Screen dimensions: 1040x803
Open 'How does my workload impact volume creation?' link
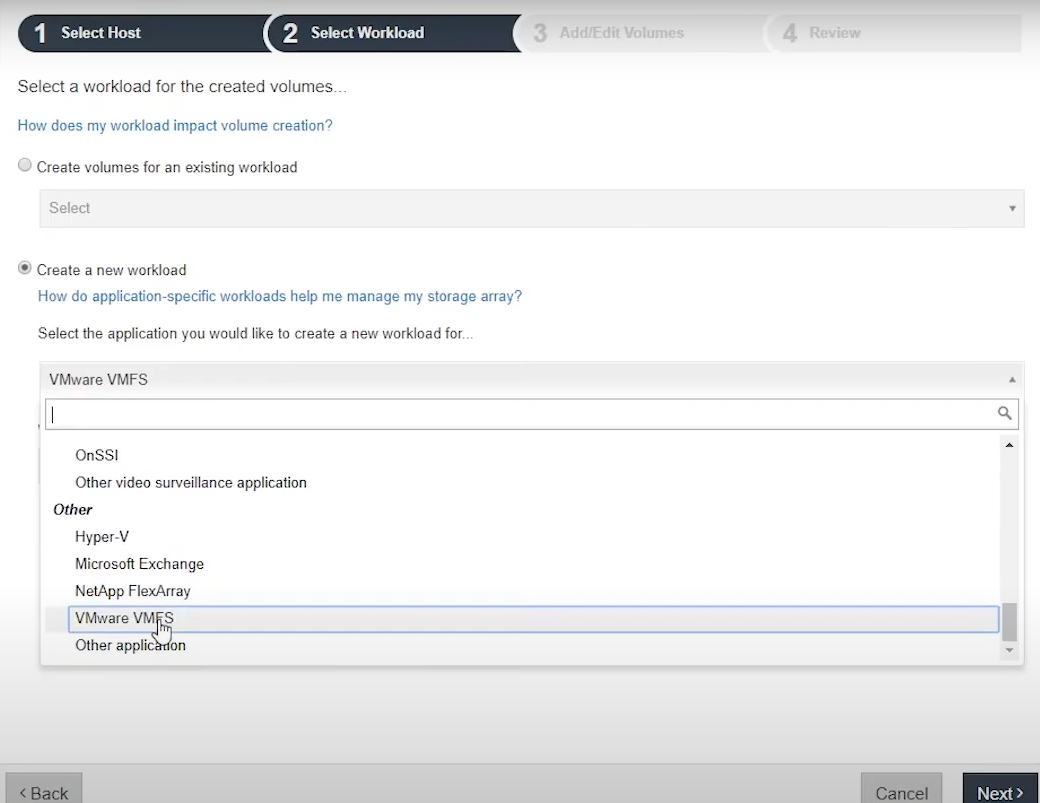pos(175,125)
